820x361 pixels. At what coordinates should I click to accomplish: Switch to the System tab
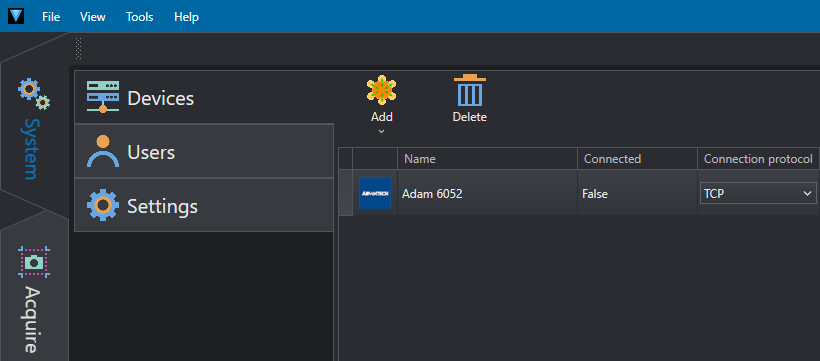[x=34, y=127]
